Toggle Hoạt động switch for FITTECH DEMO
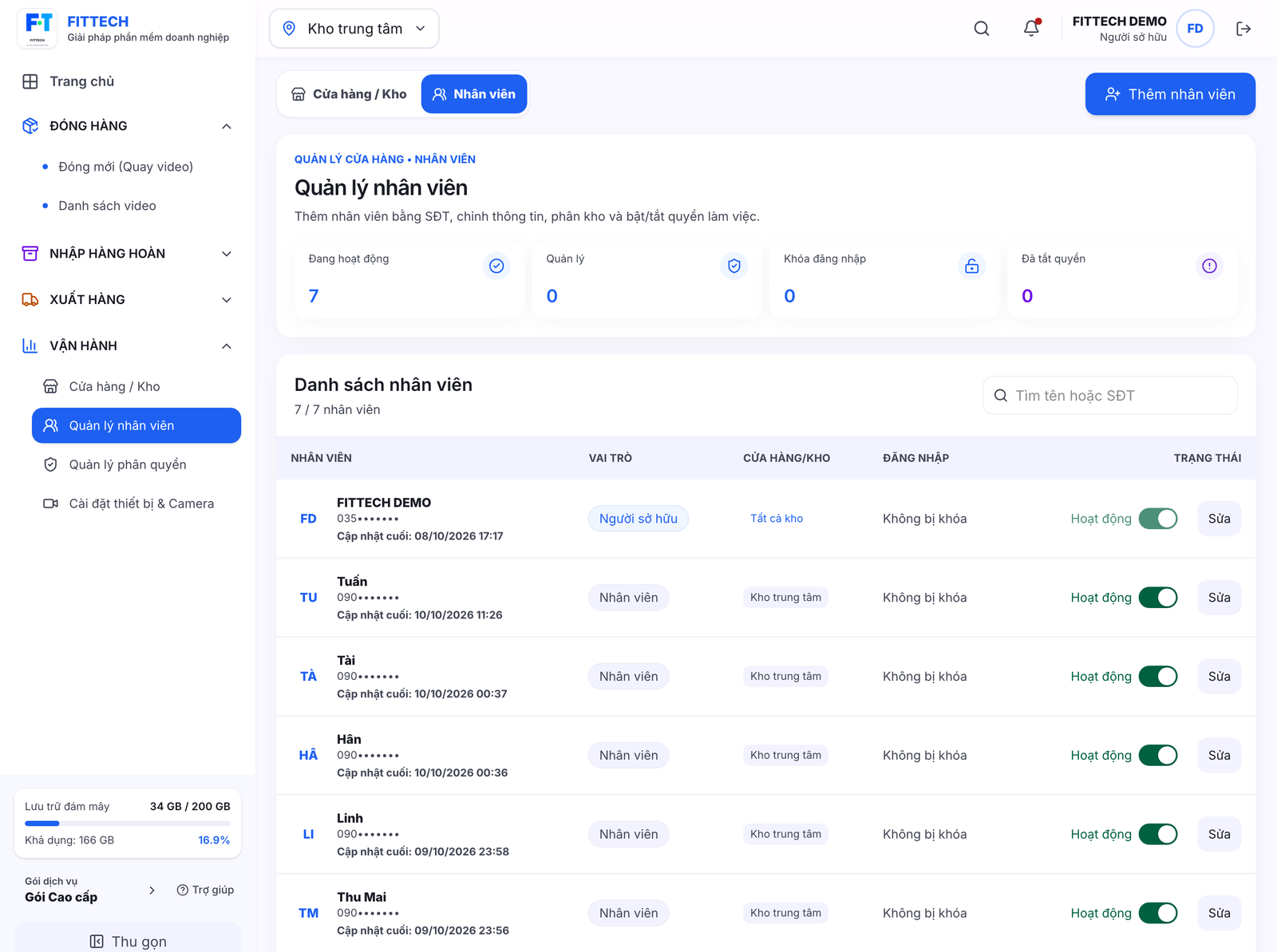1277x952 pixels. pos(1158,519)
